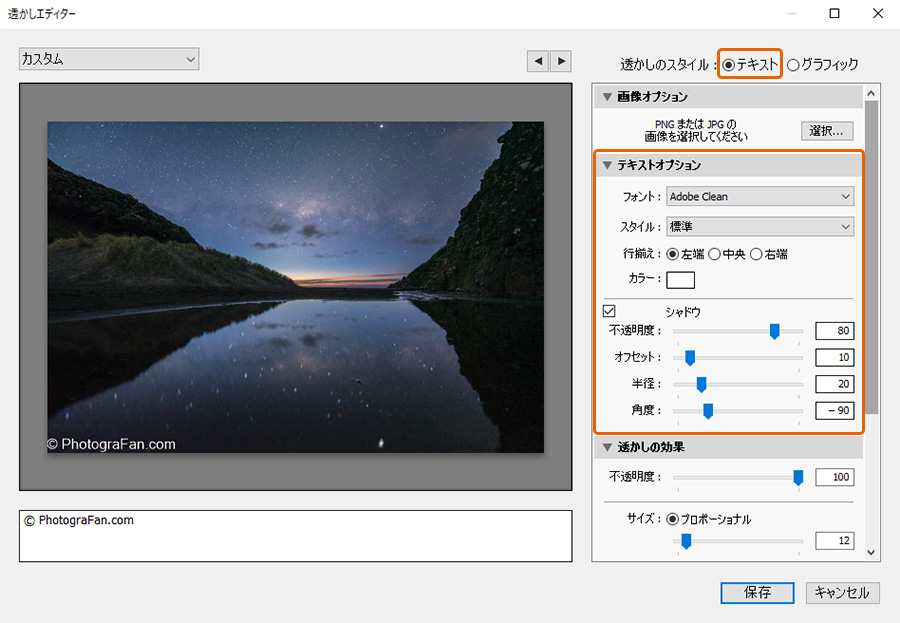Click the 半径 field showing 20
Image resolution: width=900 pixels, height=623 pixels.
coord(835,384)
